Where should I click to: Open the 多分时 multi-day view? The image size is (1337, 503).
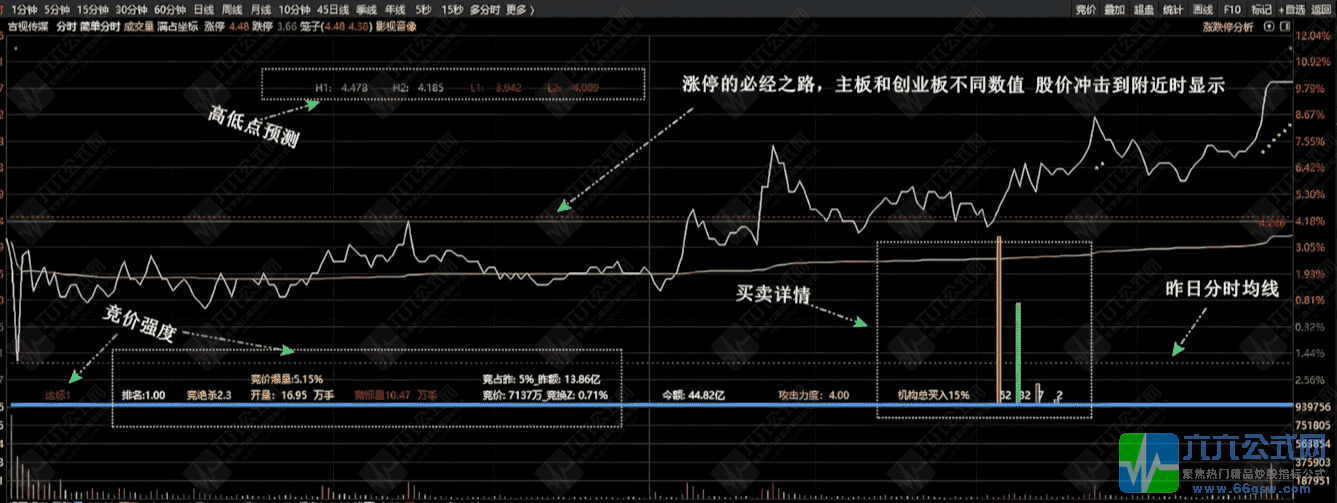tap(485, 9)
